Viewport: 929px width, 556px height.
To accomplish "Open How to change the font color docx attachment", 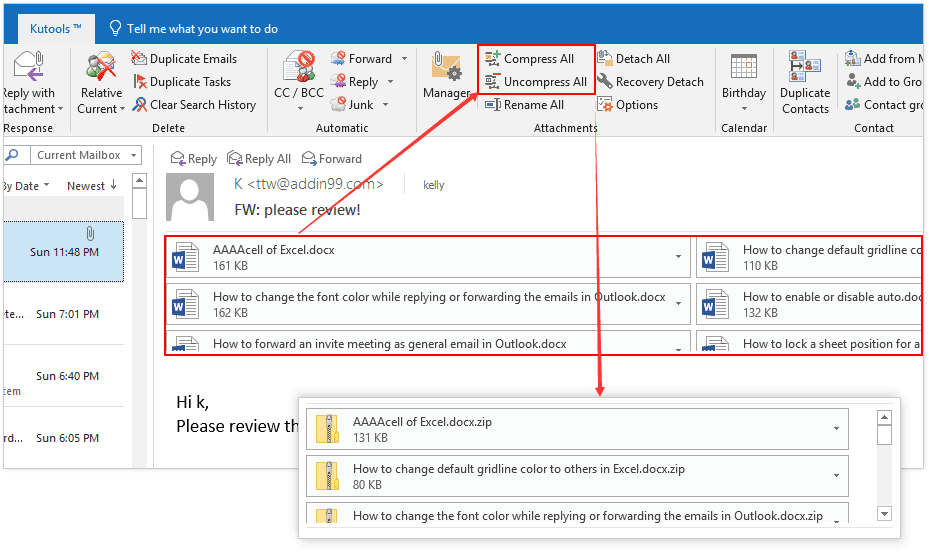I will coord(428,303).
